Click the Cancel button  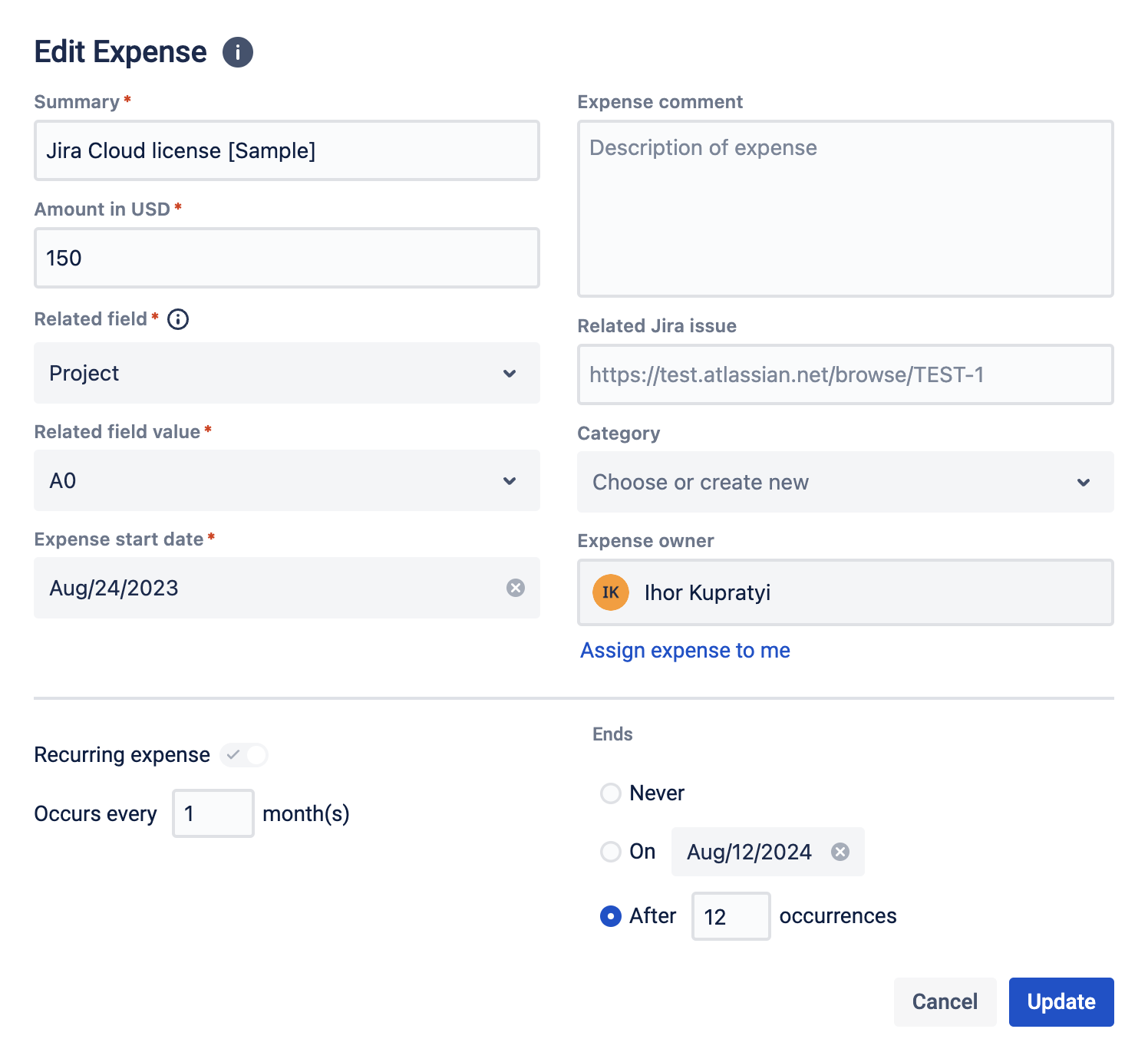945,1002
